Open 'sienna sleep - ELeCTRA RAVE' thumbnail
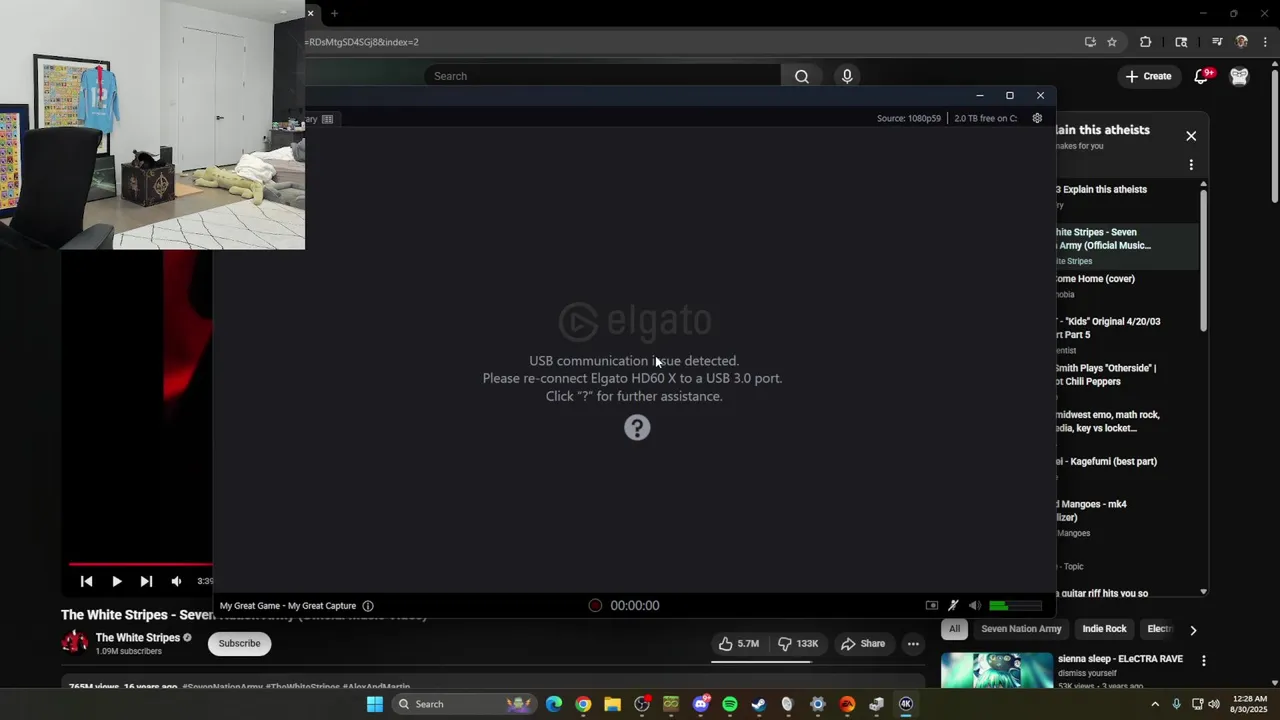 pos(997,671)
